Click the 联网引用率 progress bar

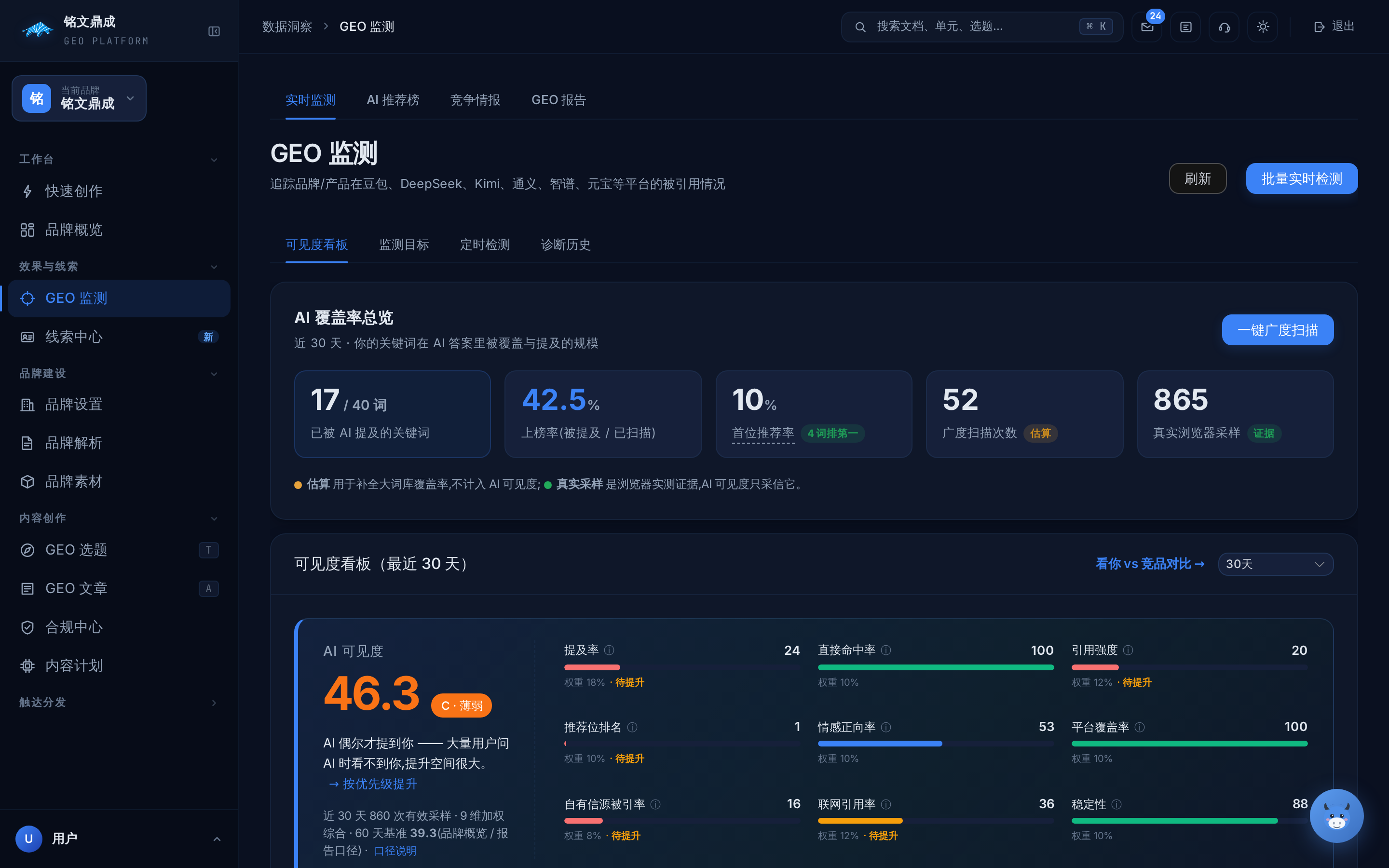pos(936,820)
